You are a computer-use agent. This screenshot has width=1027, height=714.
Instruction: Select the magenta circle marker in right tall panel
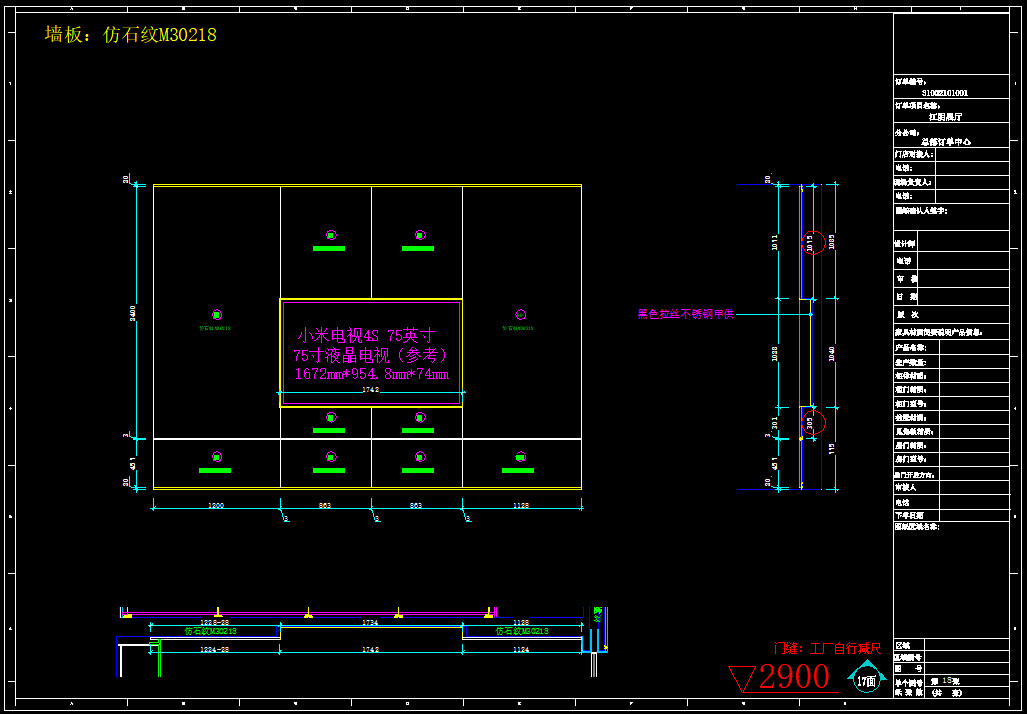pos(520,314)
